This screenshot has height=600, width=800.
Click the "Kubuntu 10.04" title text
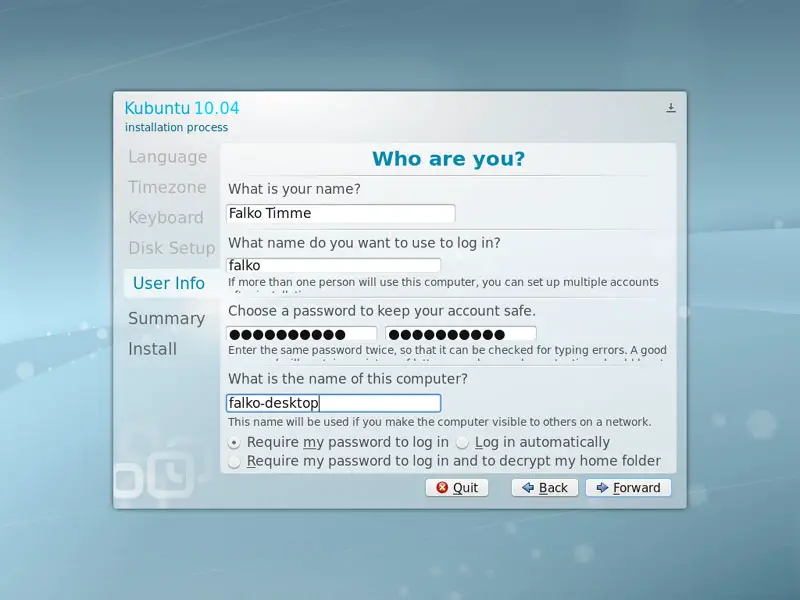point(182,108)
